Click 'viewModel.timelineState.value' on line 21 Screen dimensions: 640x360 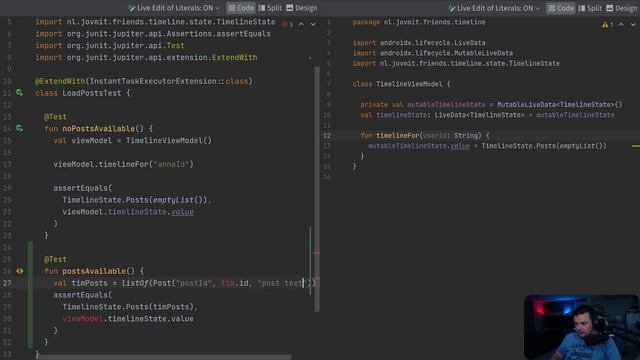pos(128,211)
